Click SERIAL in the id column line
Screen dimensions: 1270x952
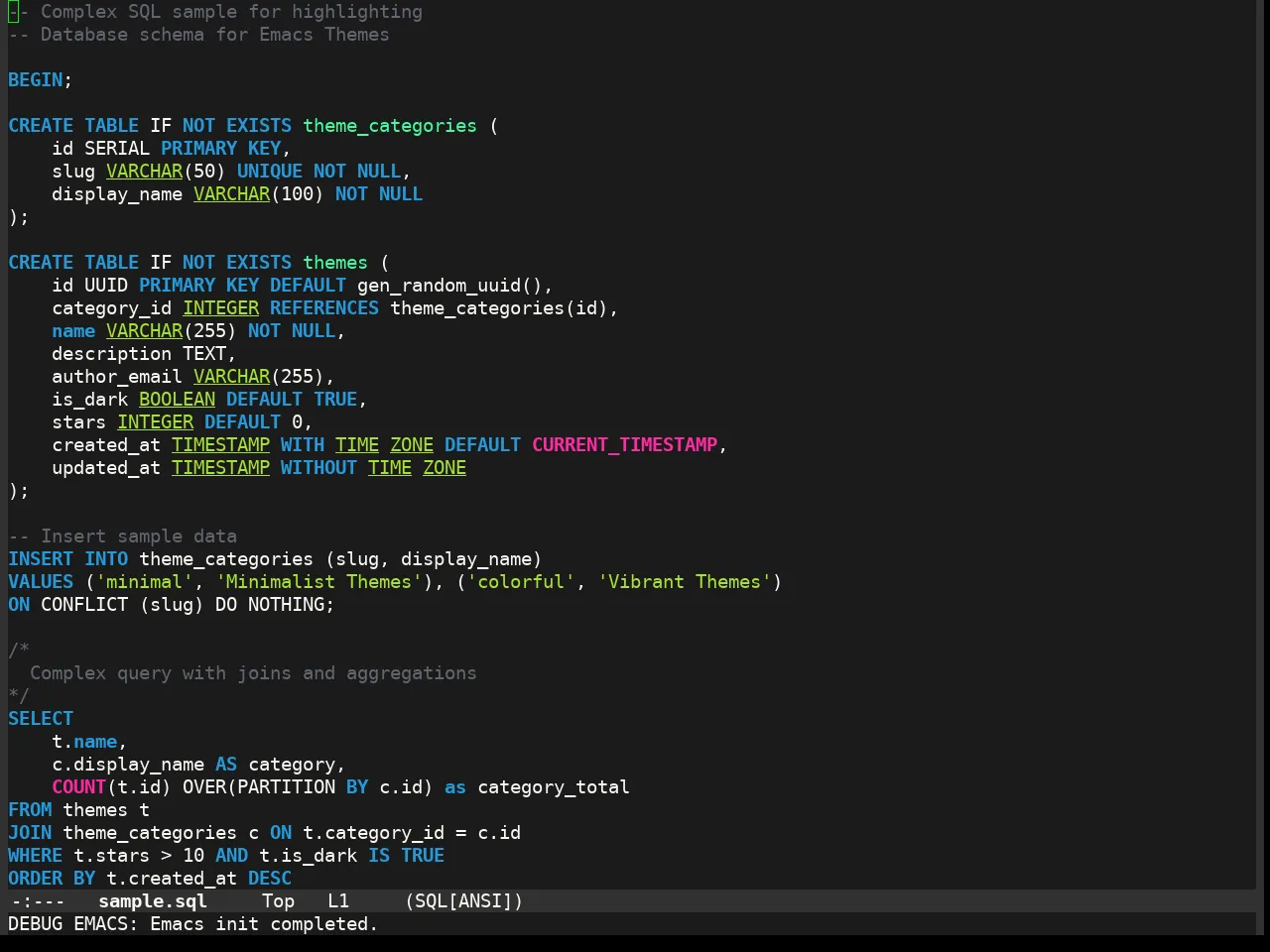pyautogui.click(x=117, y=149)
